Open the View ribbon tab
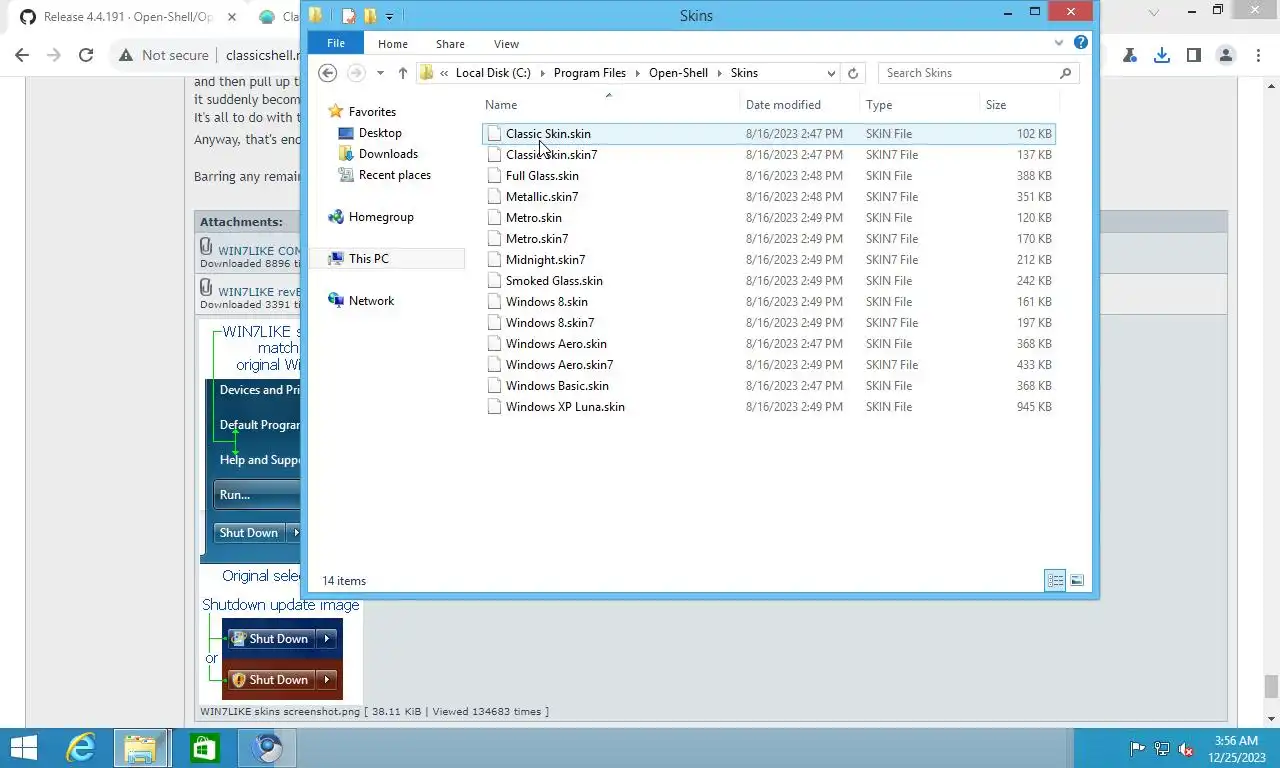The image size is (1280, 768). [506, 44]
